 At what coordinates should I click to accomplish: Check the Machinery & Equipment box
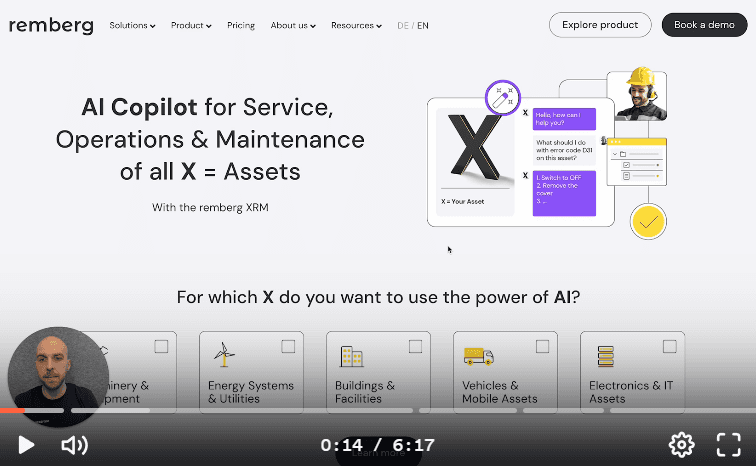tap(161, 346)
